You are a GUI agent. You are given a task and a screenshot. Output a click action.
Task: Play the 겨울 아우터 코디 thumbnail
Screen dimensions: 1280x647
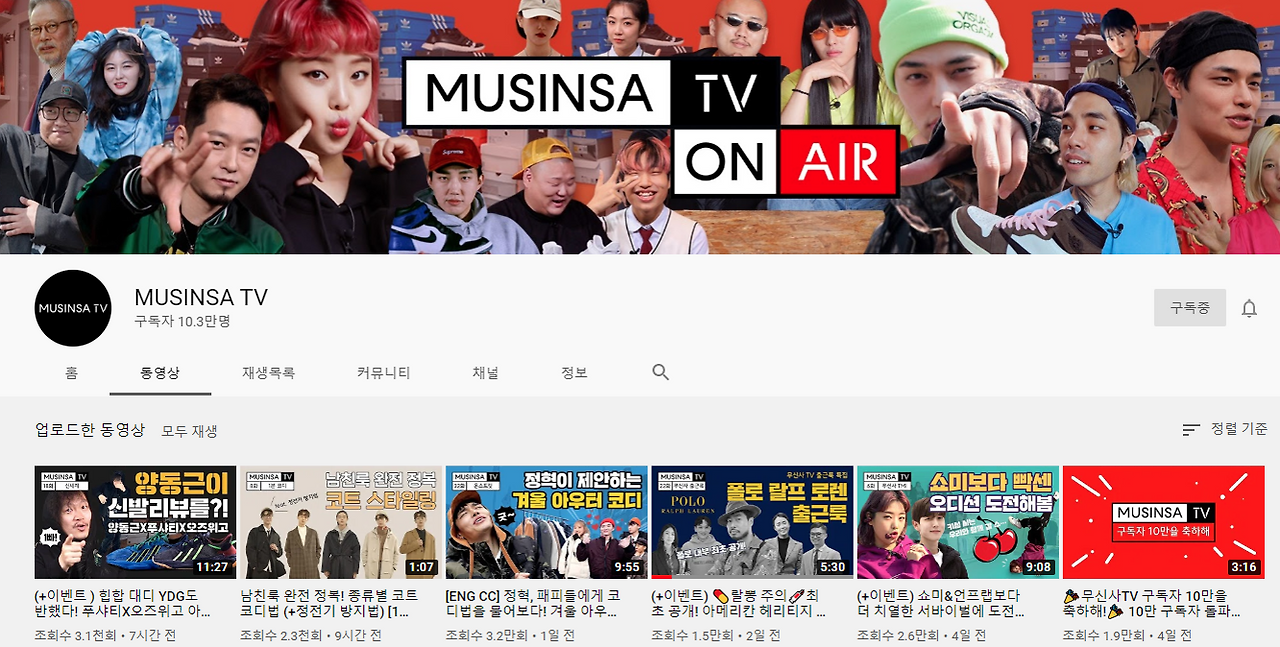coord(547,522)
